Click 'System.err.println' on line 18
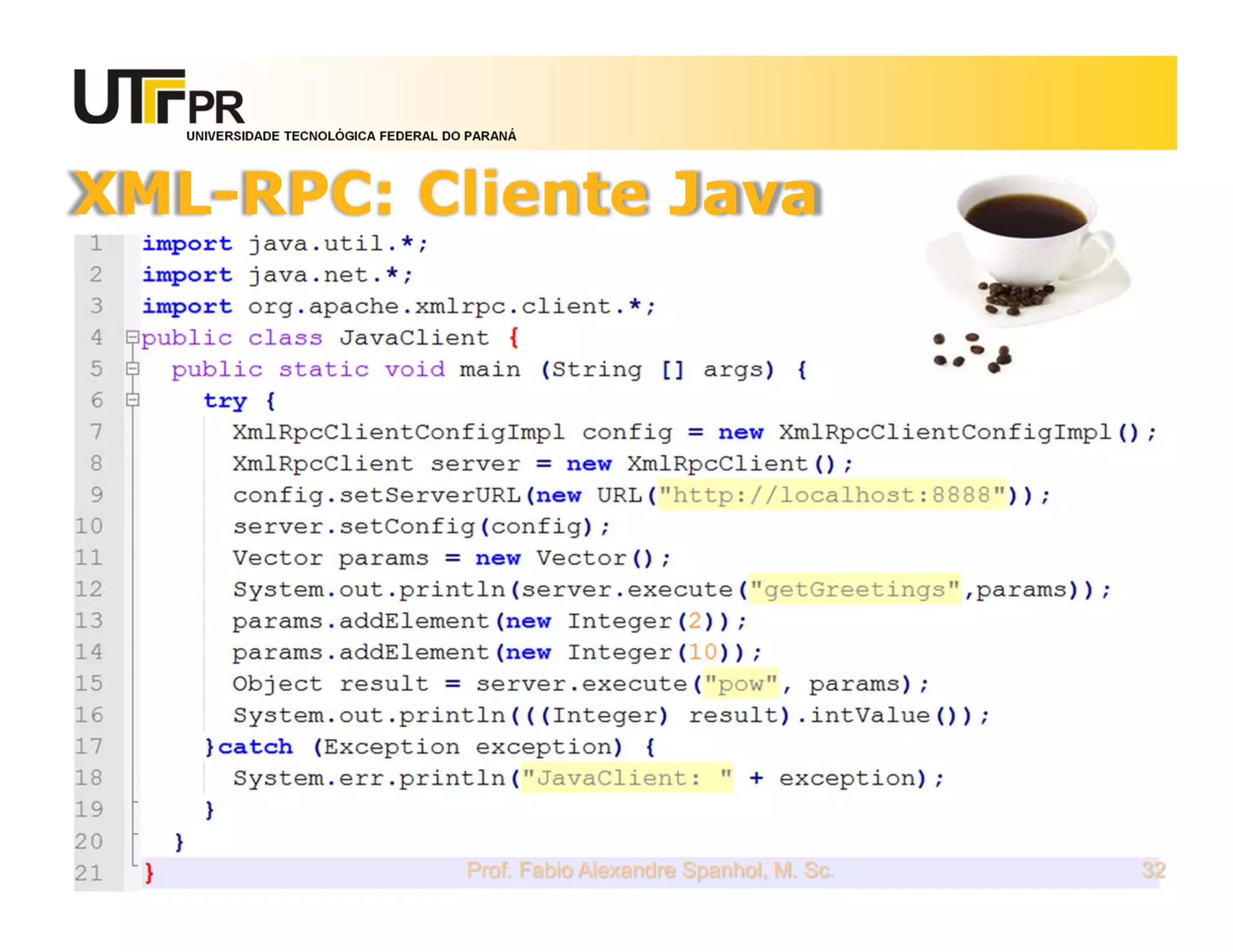The width and height of the screenshot is (1233, 952). pos(368,778)
